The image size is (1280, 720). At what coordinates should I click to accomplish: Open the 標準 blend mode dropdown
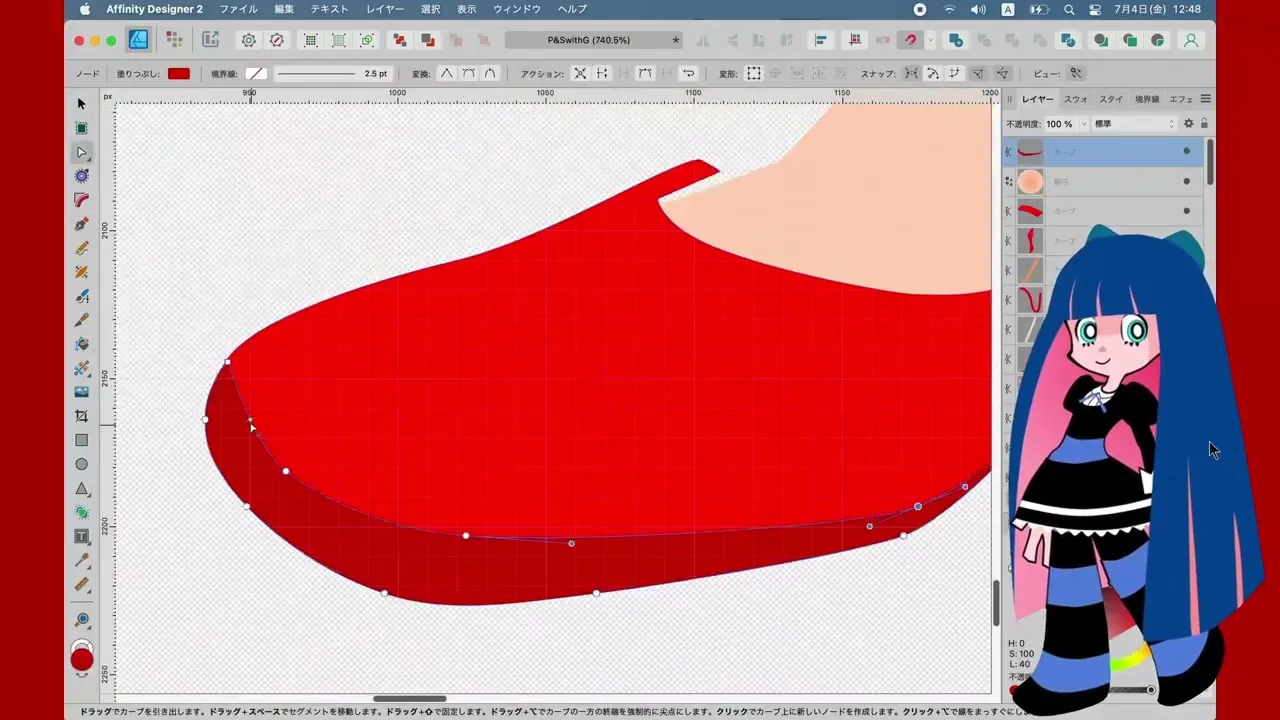tap(1134, 124)
